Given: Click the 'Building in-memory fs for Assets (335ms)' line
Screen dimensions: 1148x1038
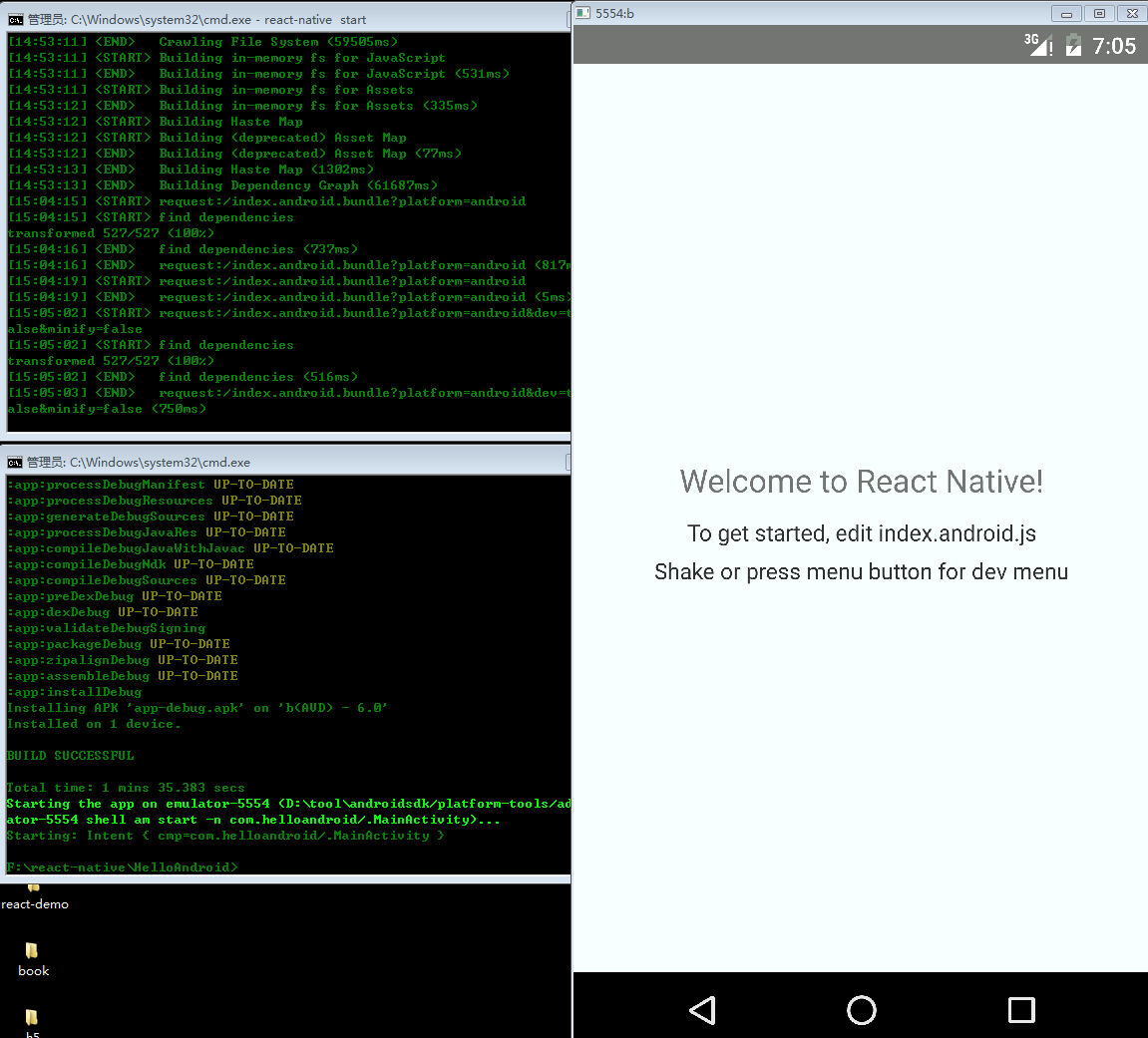Looking at the screenshot, I should (242, 106).
